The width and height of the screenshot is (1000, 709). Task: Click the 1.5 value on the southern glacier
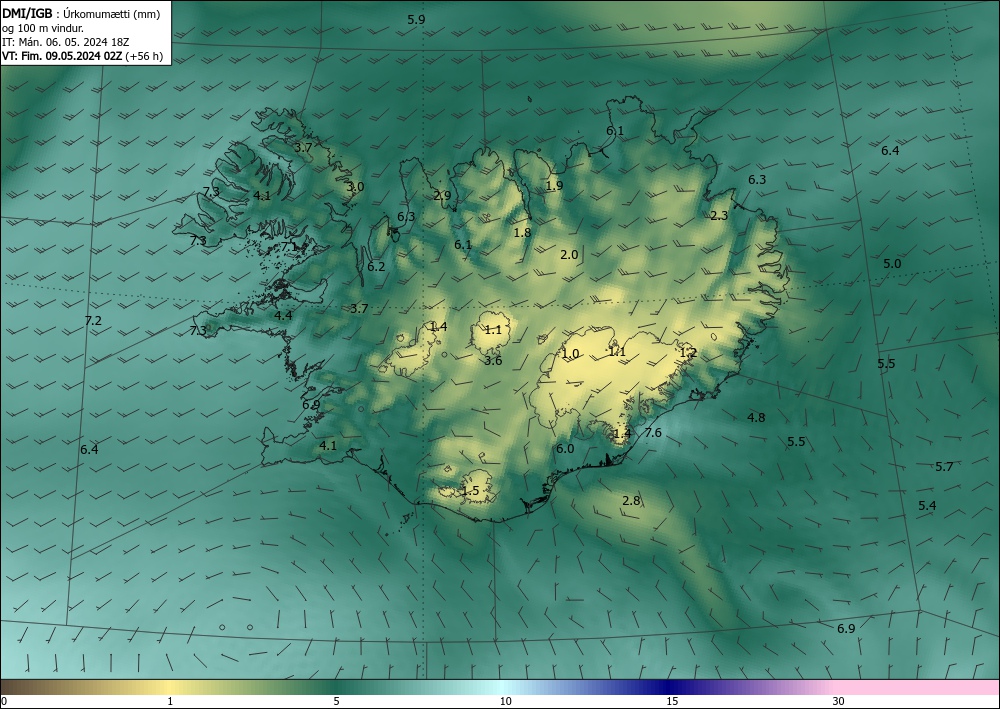(470, 491)
